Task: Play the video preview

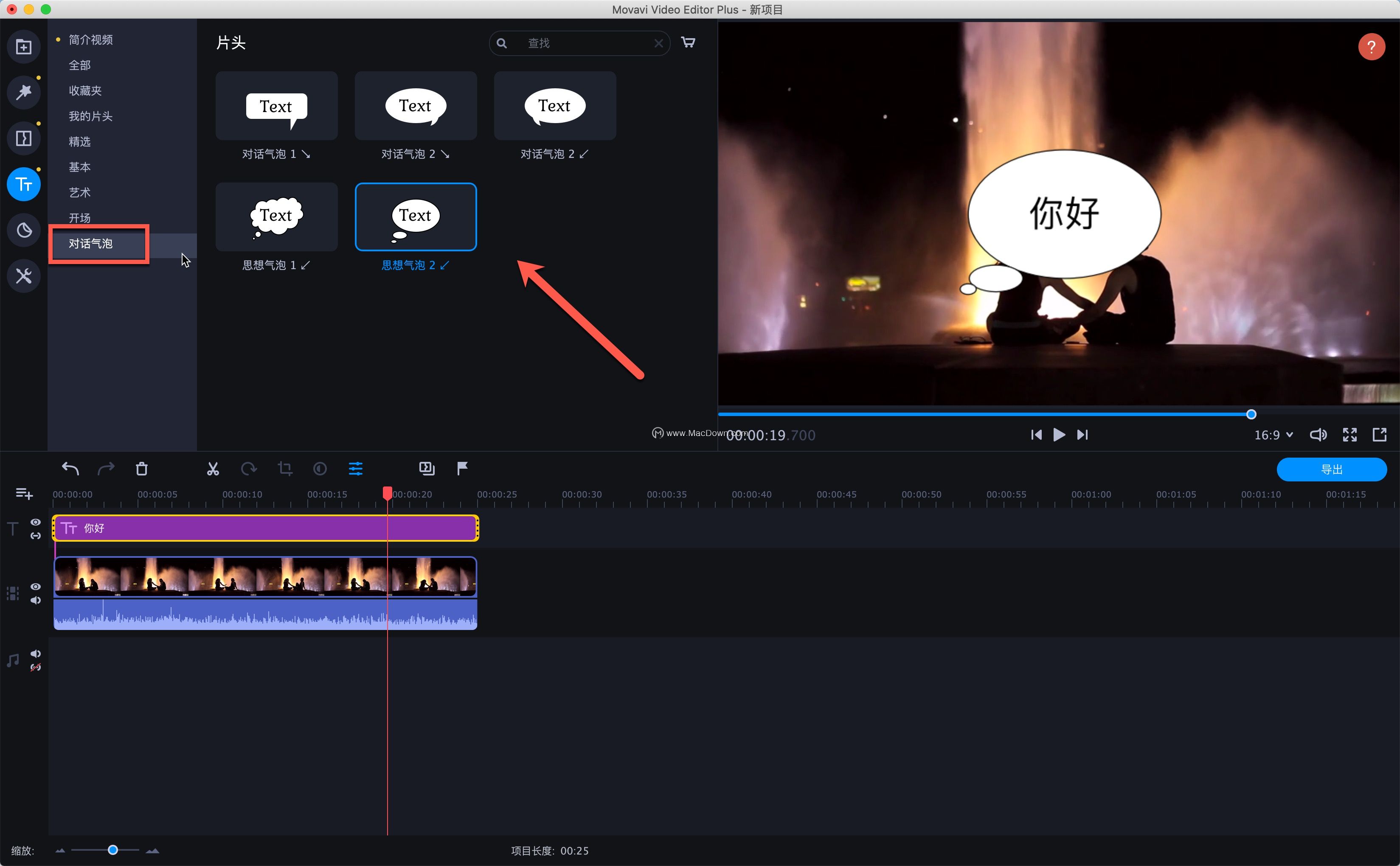Action: [x=1058, y=434]
